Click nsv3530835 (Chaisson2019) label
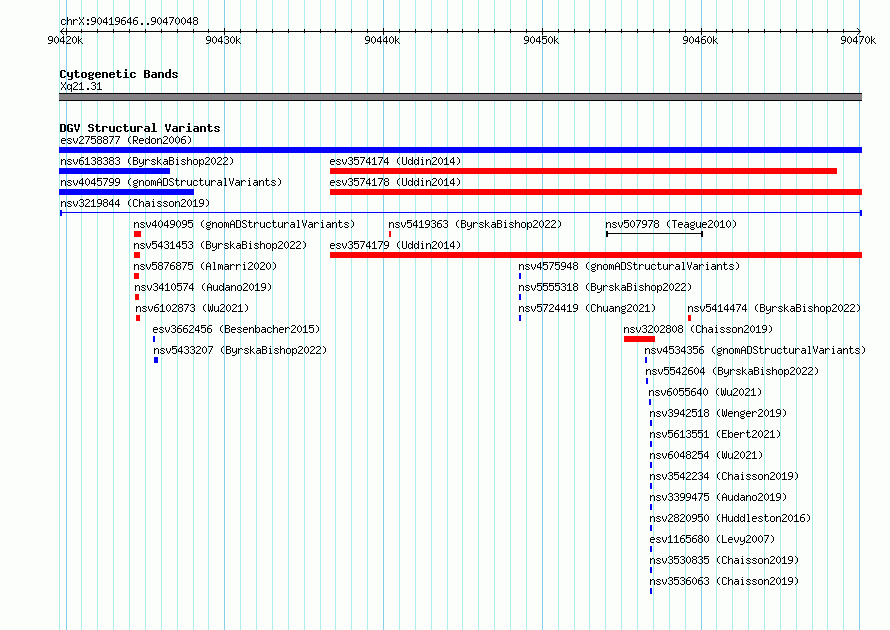The height and width of the screenshot is (630, 890). click(724, 560)
